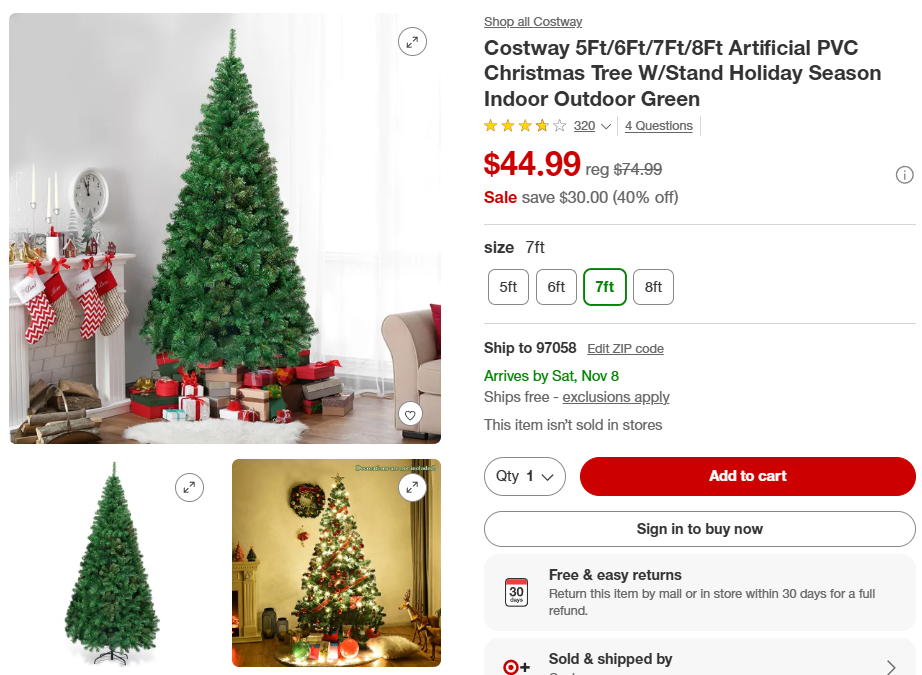Expand the Sold & shipped by arrow
The height and width of the screenshot is (675, 922).
tap(891, 666)
